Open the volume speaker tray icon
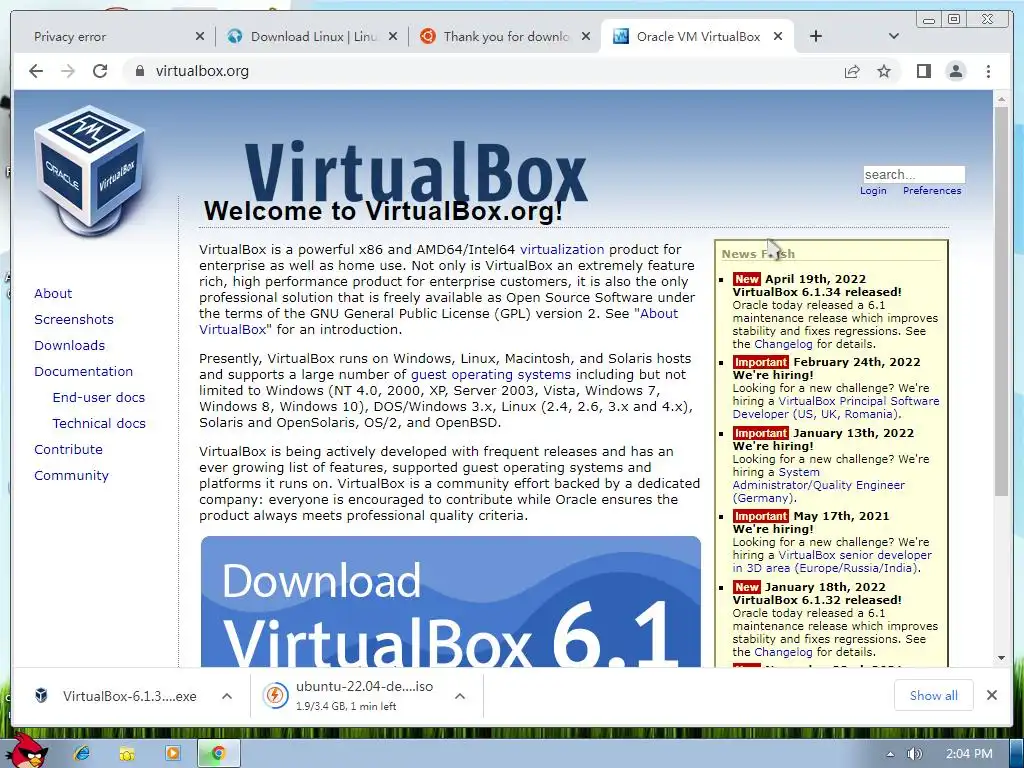1024x768 pixels. pyautogui.click(x=914, y=754)
